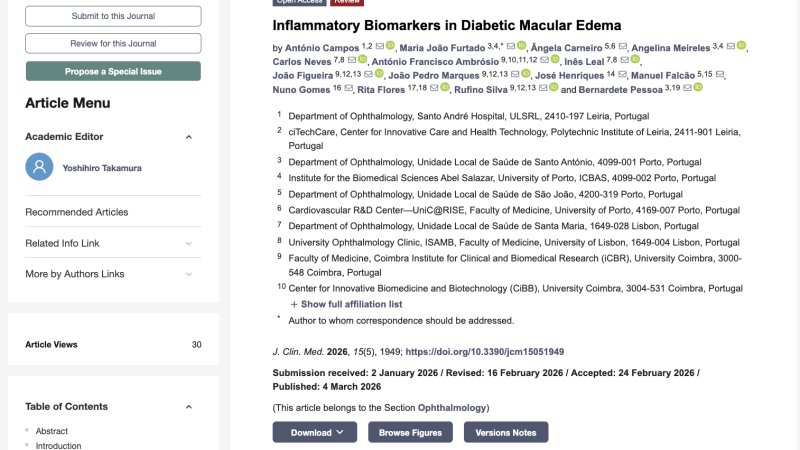This screenshot has height=450, width=800.
Task: Expand More by Authors Links
Action: tap(189, 274)
